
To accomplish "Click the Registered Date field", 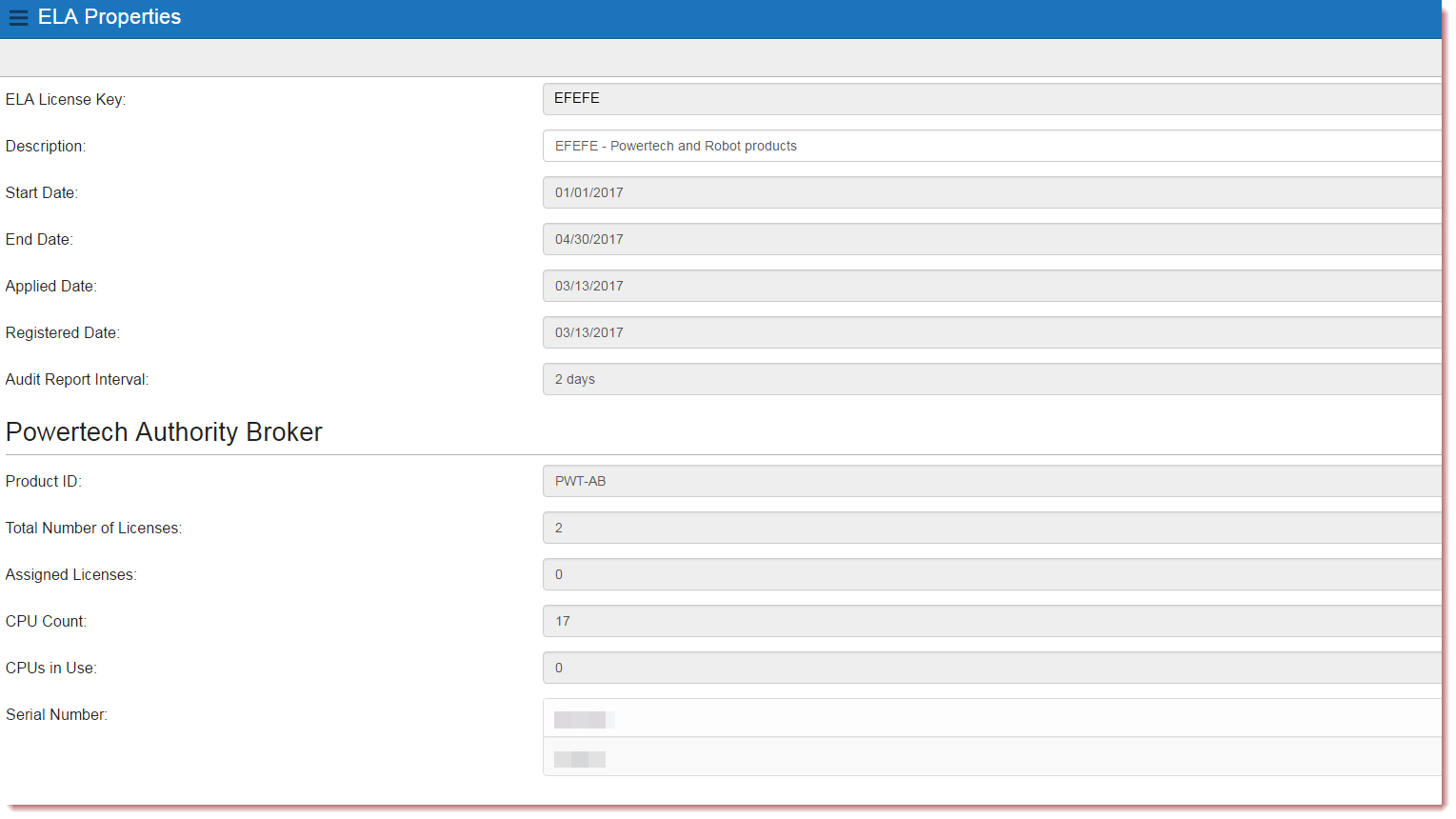I will tap(992, 332).
